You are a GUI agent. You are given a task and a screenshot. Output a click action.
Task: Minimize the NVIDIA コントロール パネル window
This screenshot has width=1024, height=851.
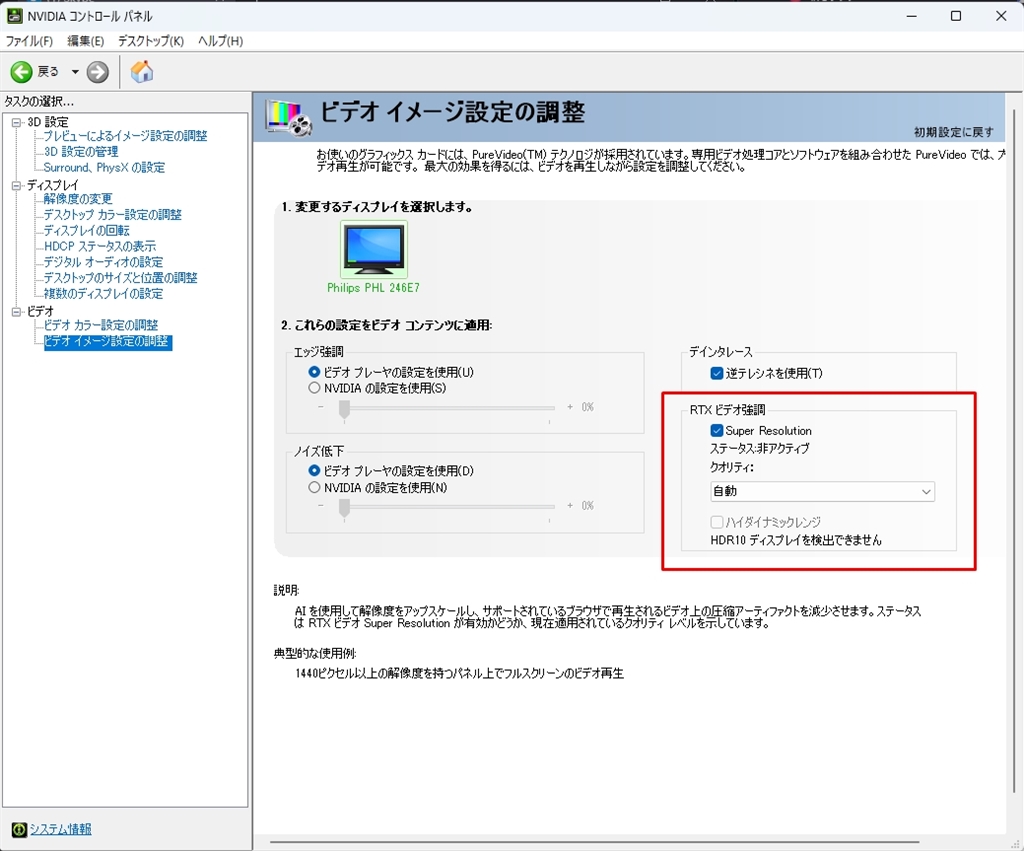(911, 16)
